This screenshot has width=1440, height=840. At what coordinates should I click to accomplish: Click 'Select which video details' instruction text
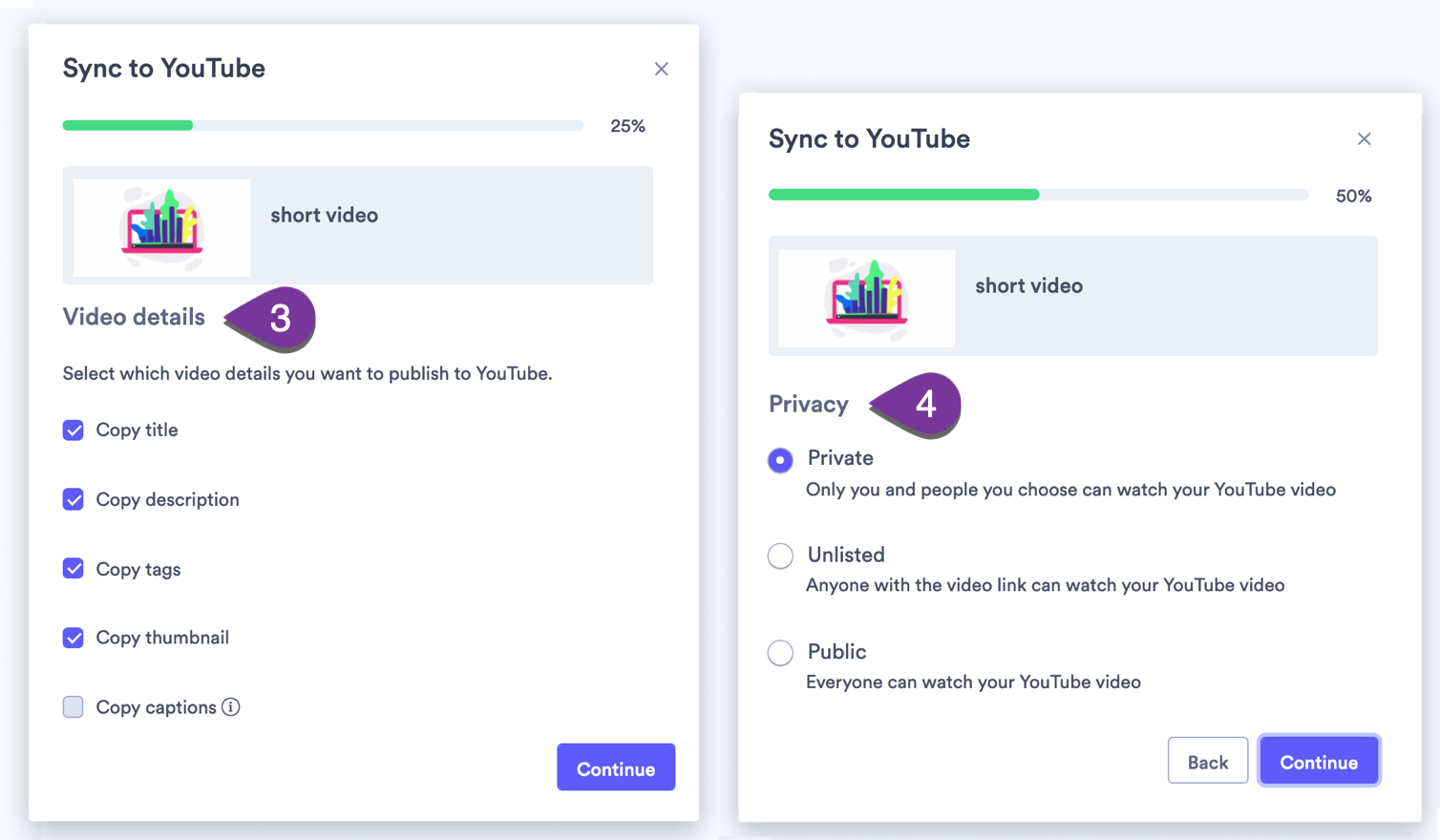pos(307,374)
